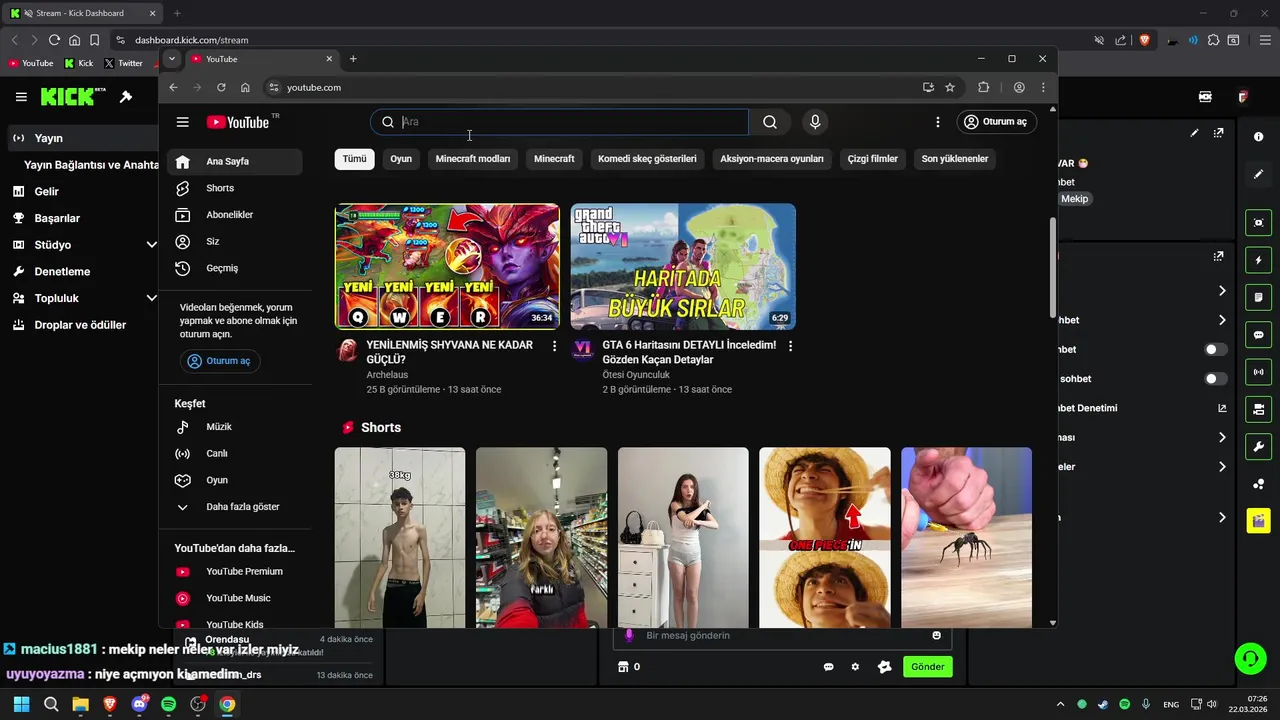Image resolution: width=1280 pixels, height=720 pixels.
Task: Open 'YouTube Premium' link
Action: 235,572
